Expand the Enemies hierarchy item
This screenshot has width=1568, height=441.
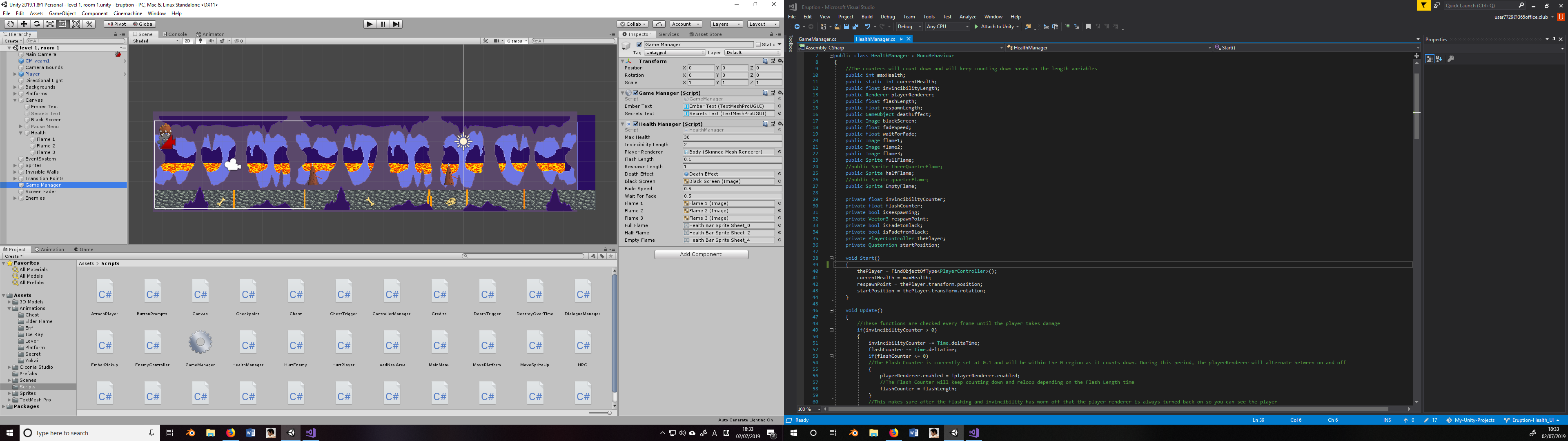(15, 198)
